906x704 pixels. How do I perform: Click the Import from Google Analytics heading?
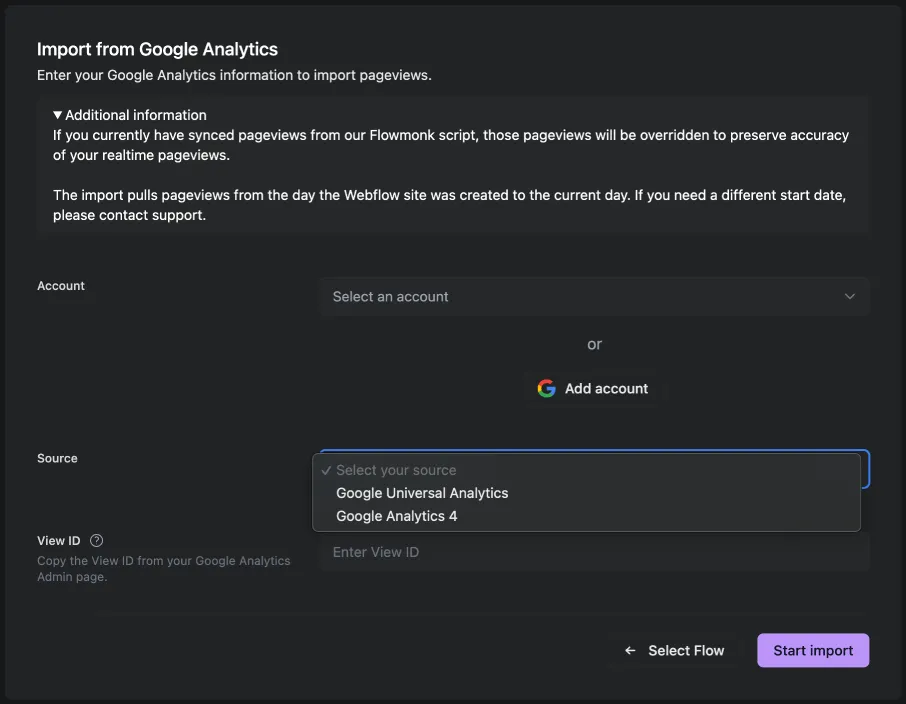(157, 49)
